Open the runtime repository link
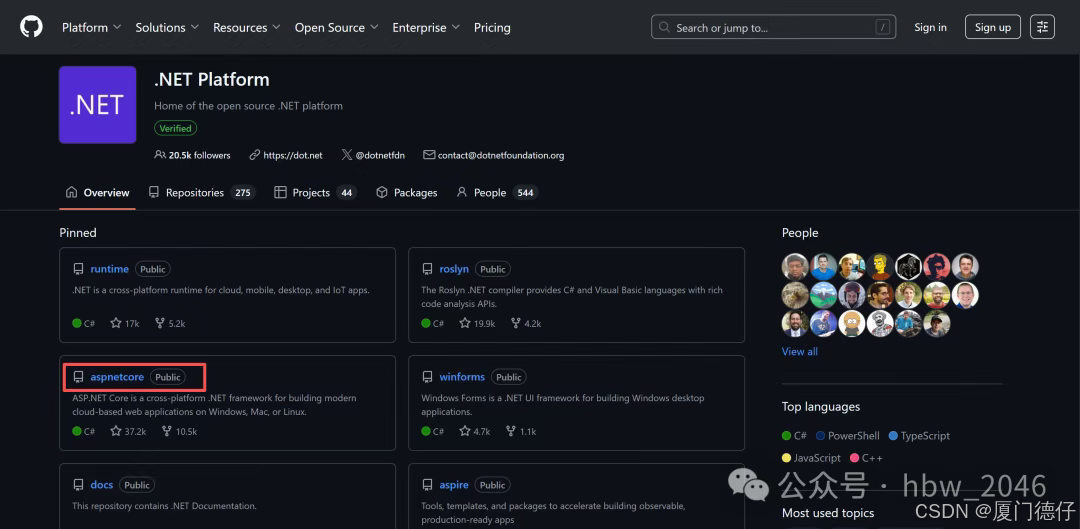Image resolution: width=1080 pixels, height=529 pixels. click(x=110, y=269)
